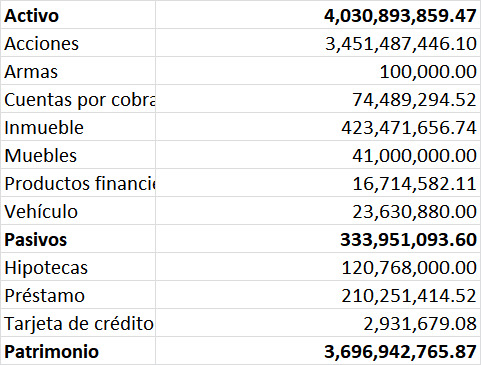
Task: Click the value 16,714,582.11
Action: pos(414,184)
